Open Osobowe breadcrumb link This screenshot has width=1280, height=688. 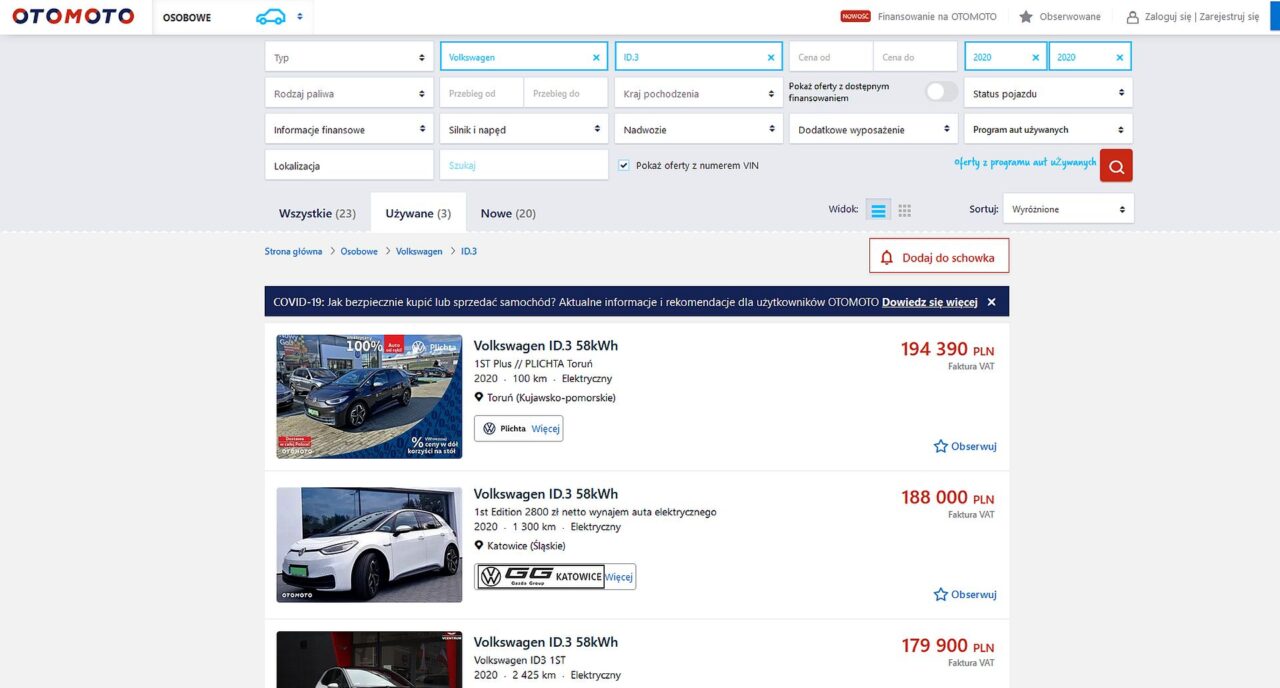click(x=359, y=252)
